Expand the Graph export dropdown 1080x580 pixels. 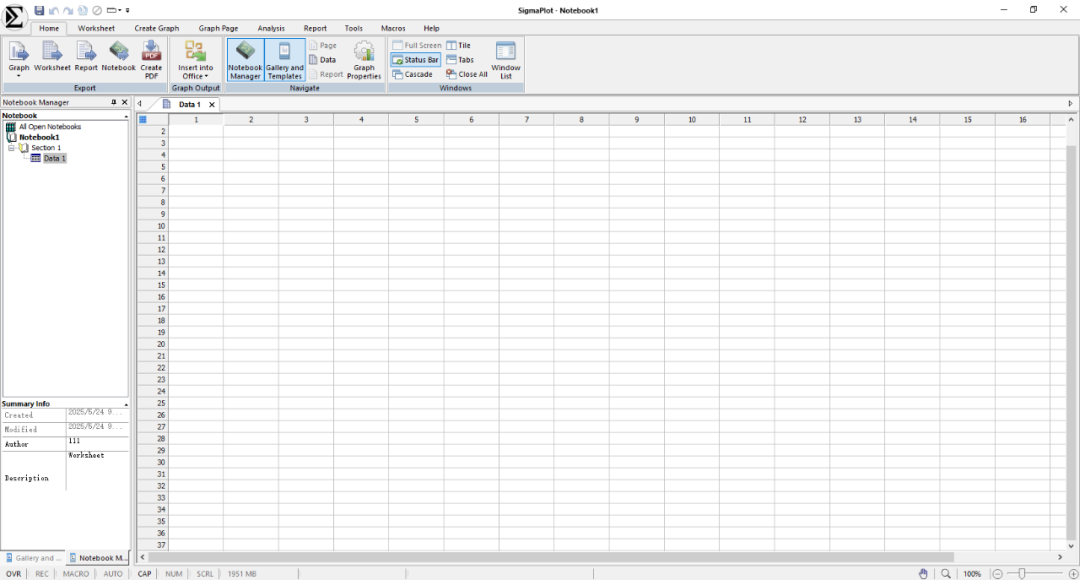coord(19,76)
